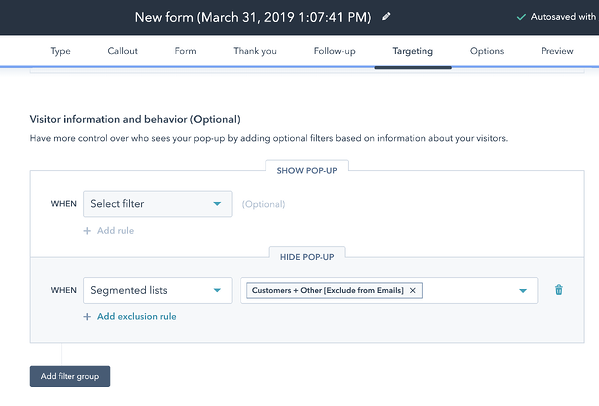The image size is (599, 406).
Task: Switch to the Options tab
Action: (487, 51)
